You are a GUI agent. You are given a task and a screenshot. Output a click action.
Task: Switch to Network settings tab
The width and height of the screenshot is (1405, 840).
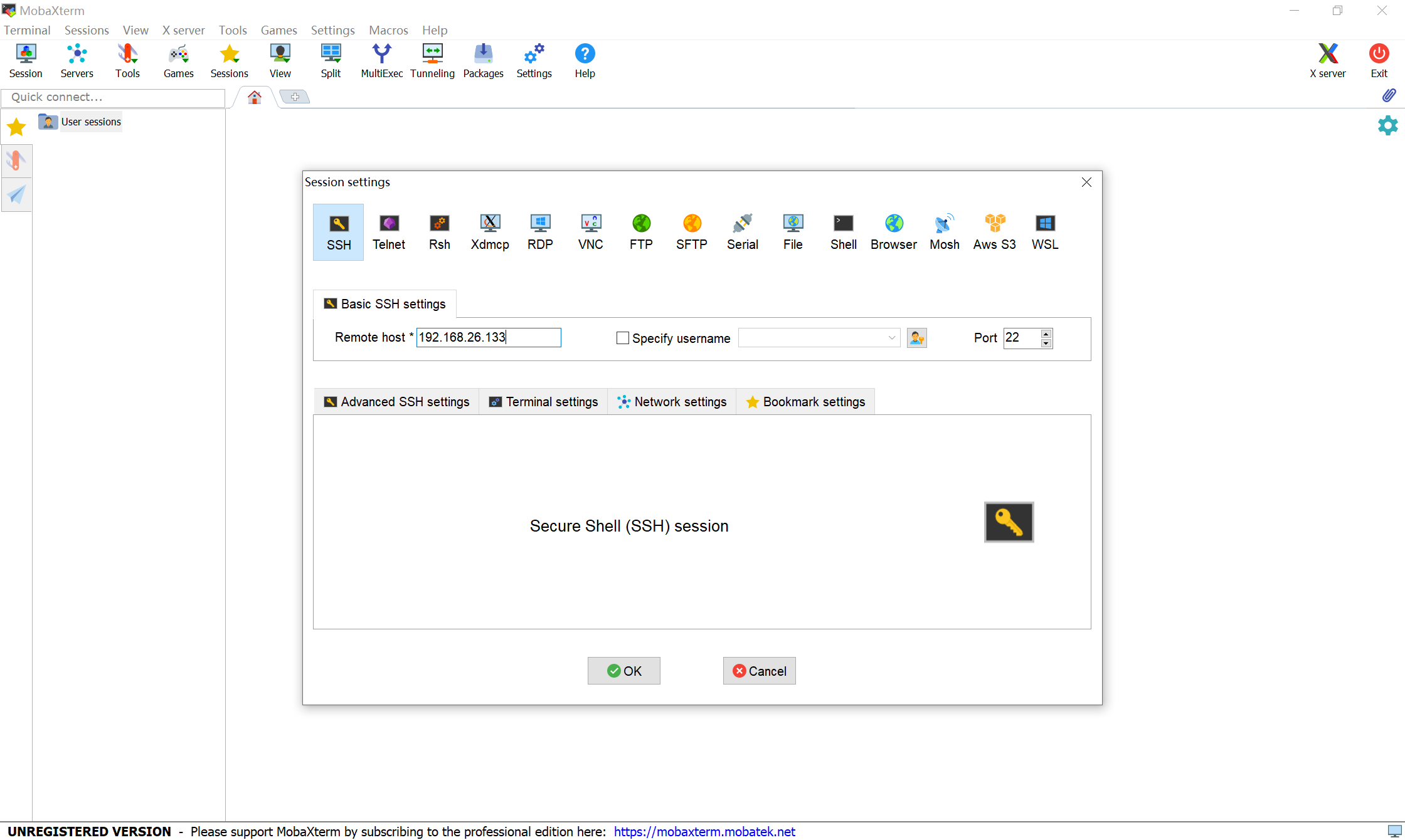672,402
